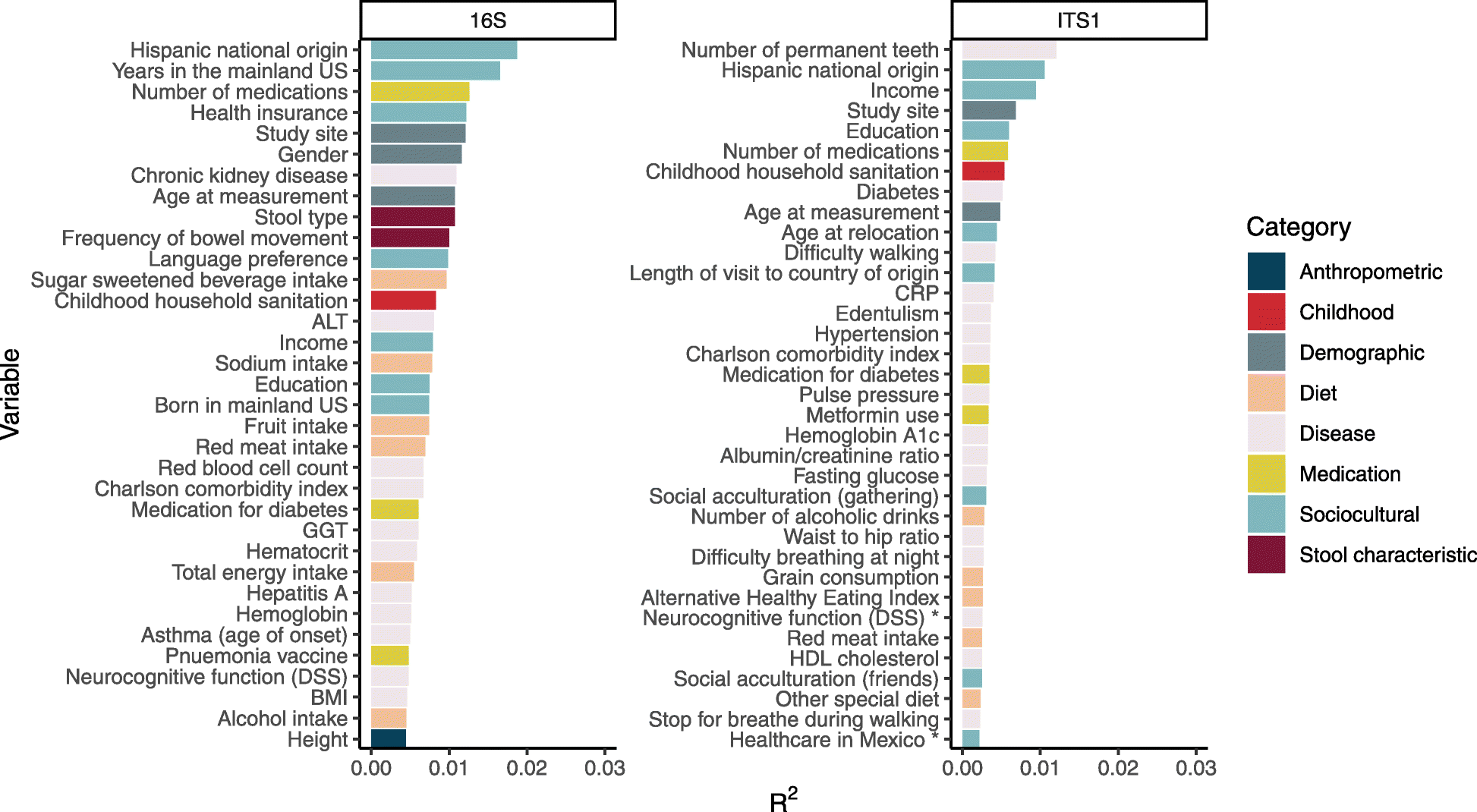Click the 'Diabetes' label in ITS1
This screenshot has width=1477, height=812.
pos(898,192)
